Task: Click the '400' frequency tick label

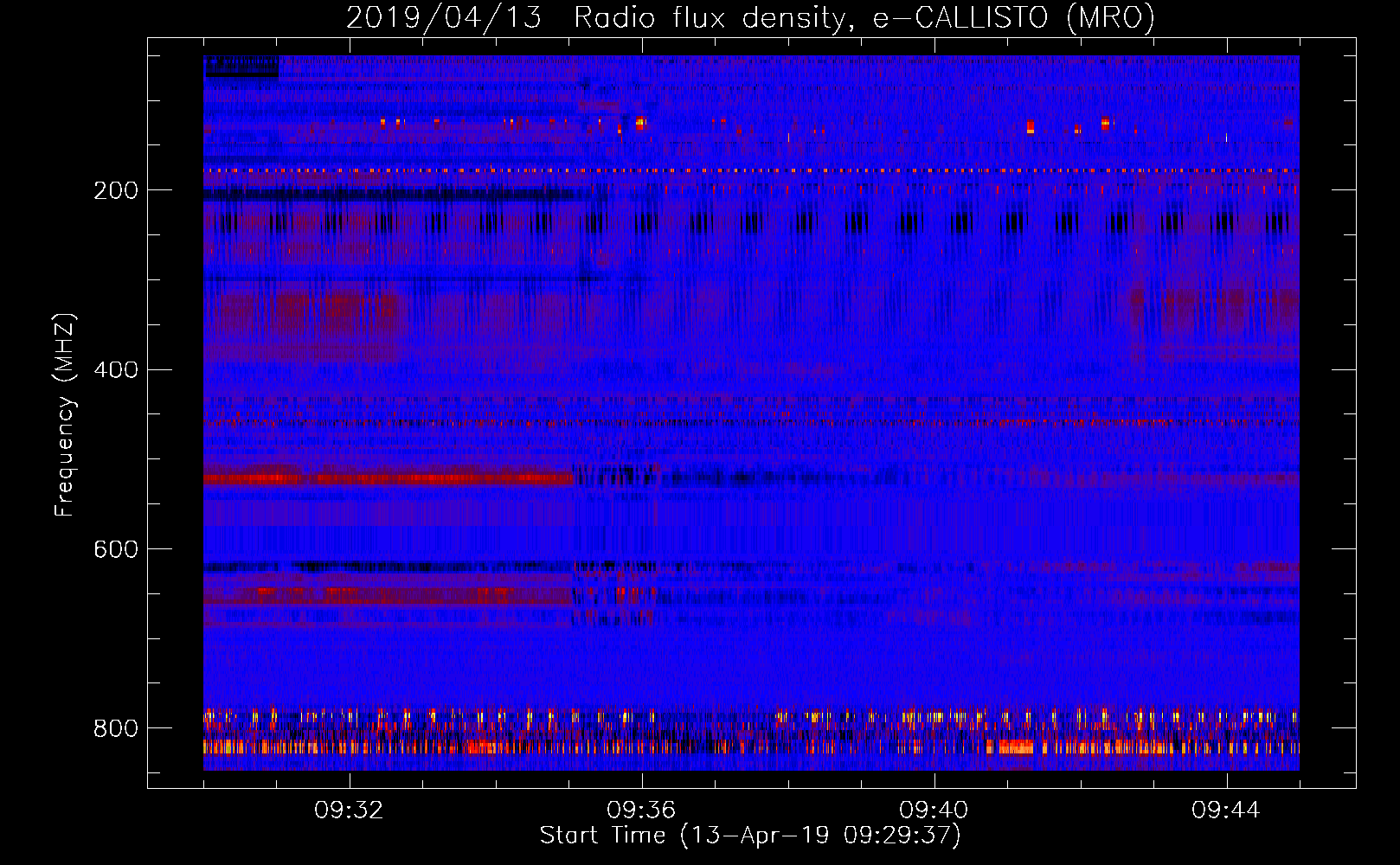Action: click(115, 370)
